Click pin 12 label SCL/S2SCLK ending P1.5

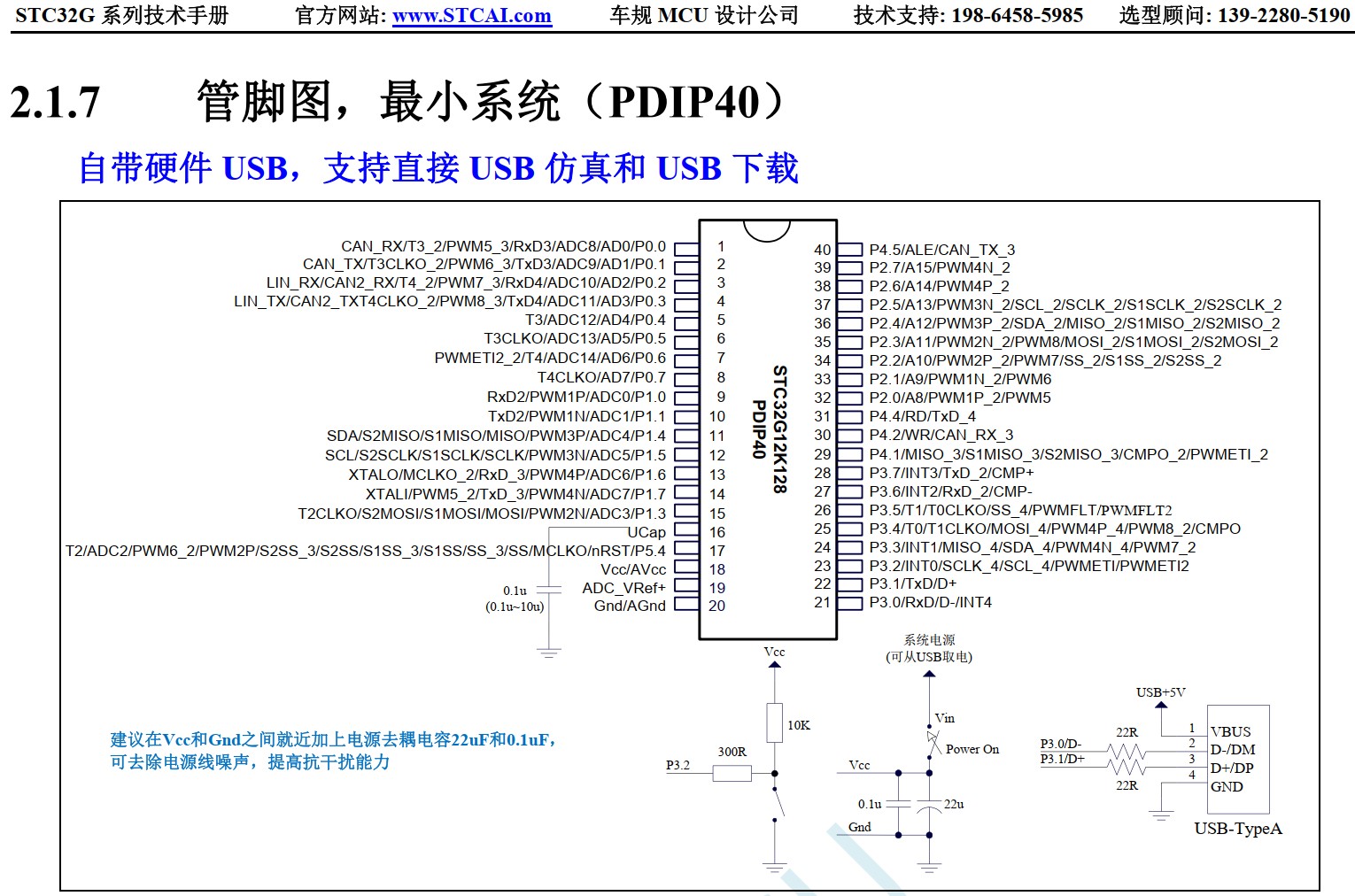coord(495,455)
